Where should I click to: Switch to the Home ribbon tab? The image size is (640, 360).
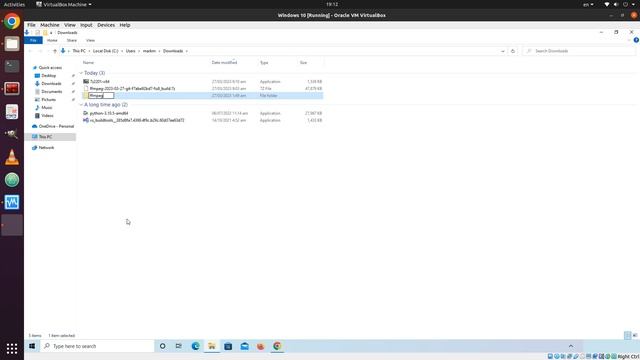coord(52,40)
